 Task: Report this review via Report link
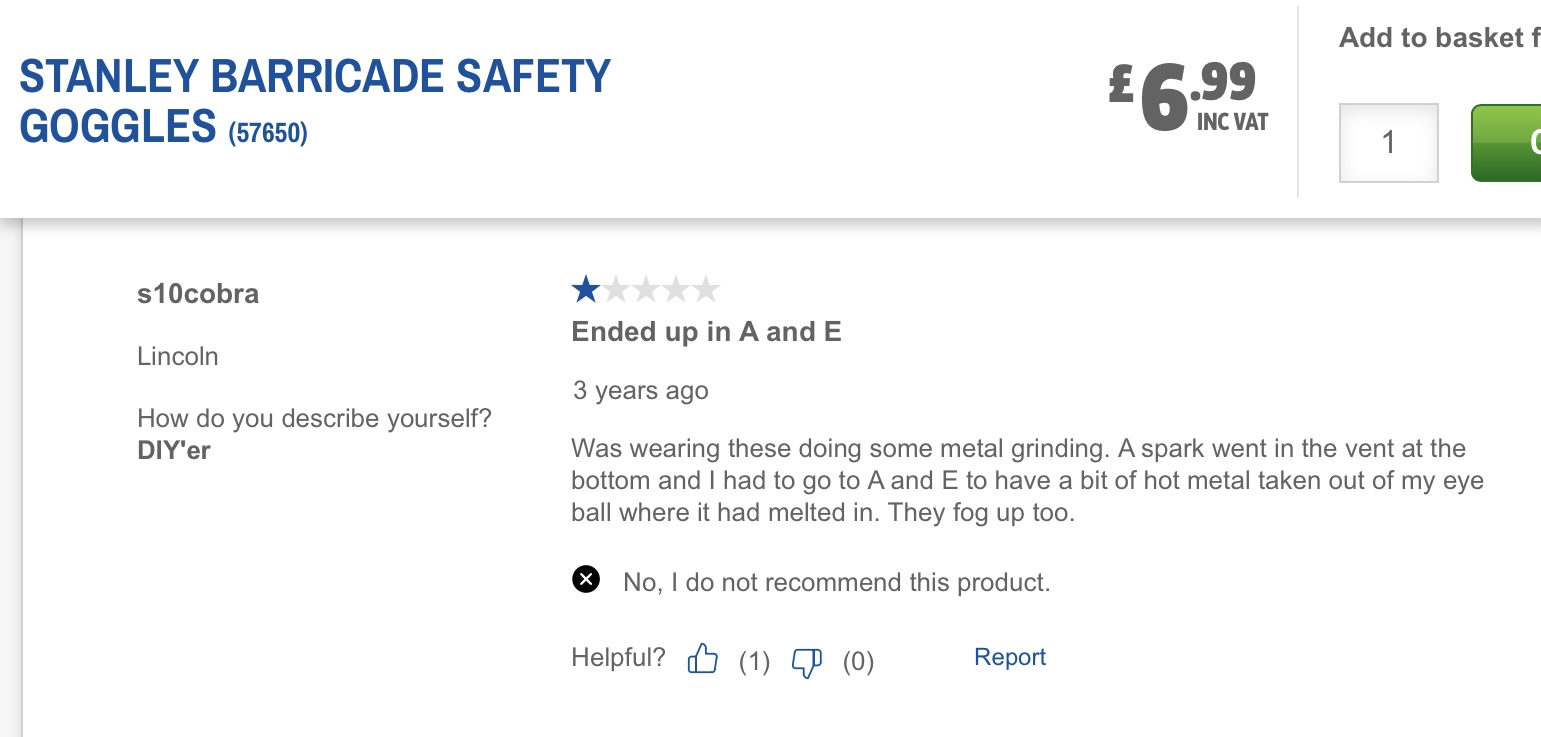(x=1010, y=657)
